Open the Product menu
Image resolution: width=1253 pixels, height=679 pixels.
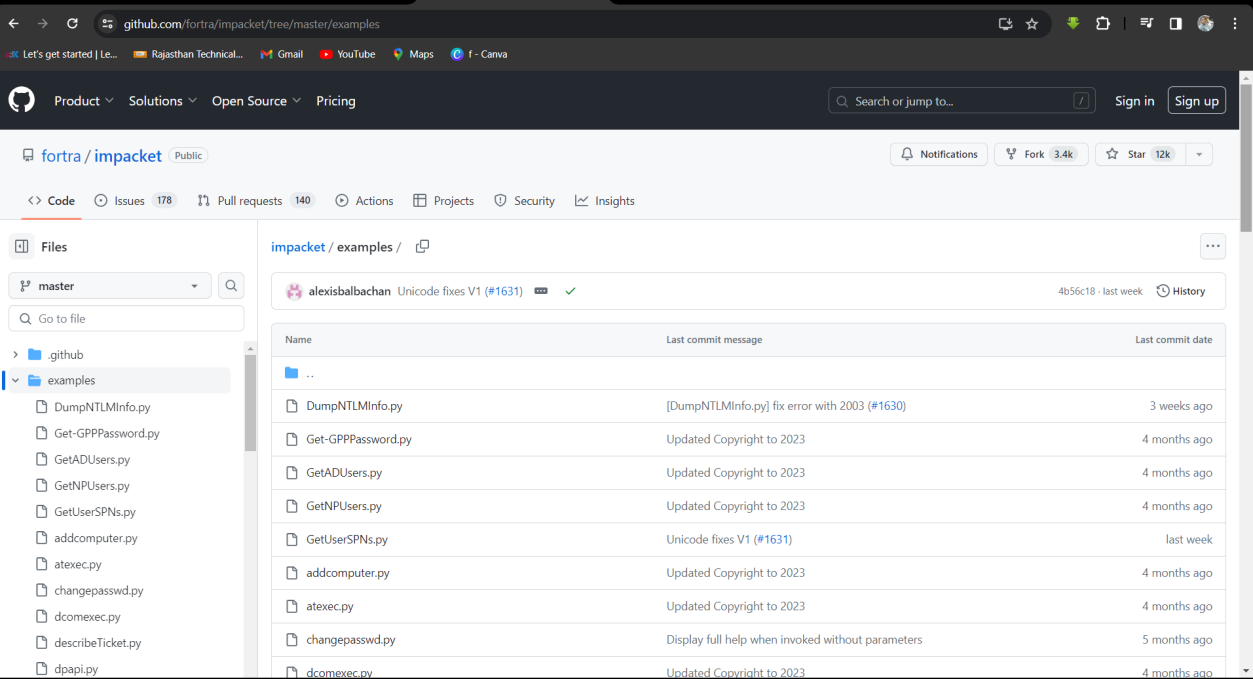tap(84, 101)
